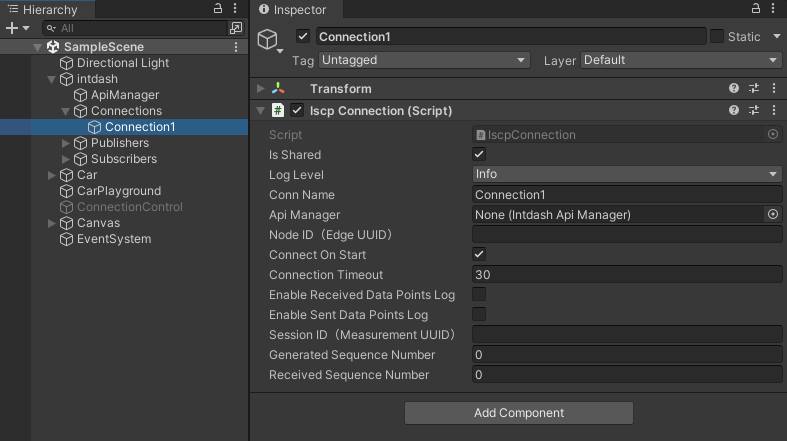Open the Log Level dropdown
Screen dimensions: 787x441
627,174
